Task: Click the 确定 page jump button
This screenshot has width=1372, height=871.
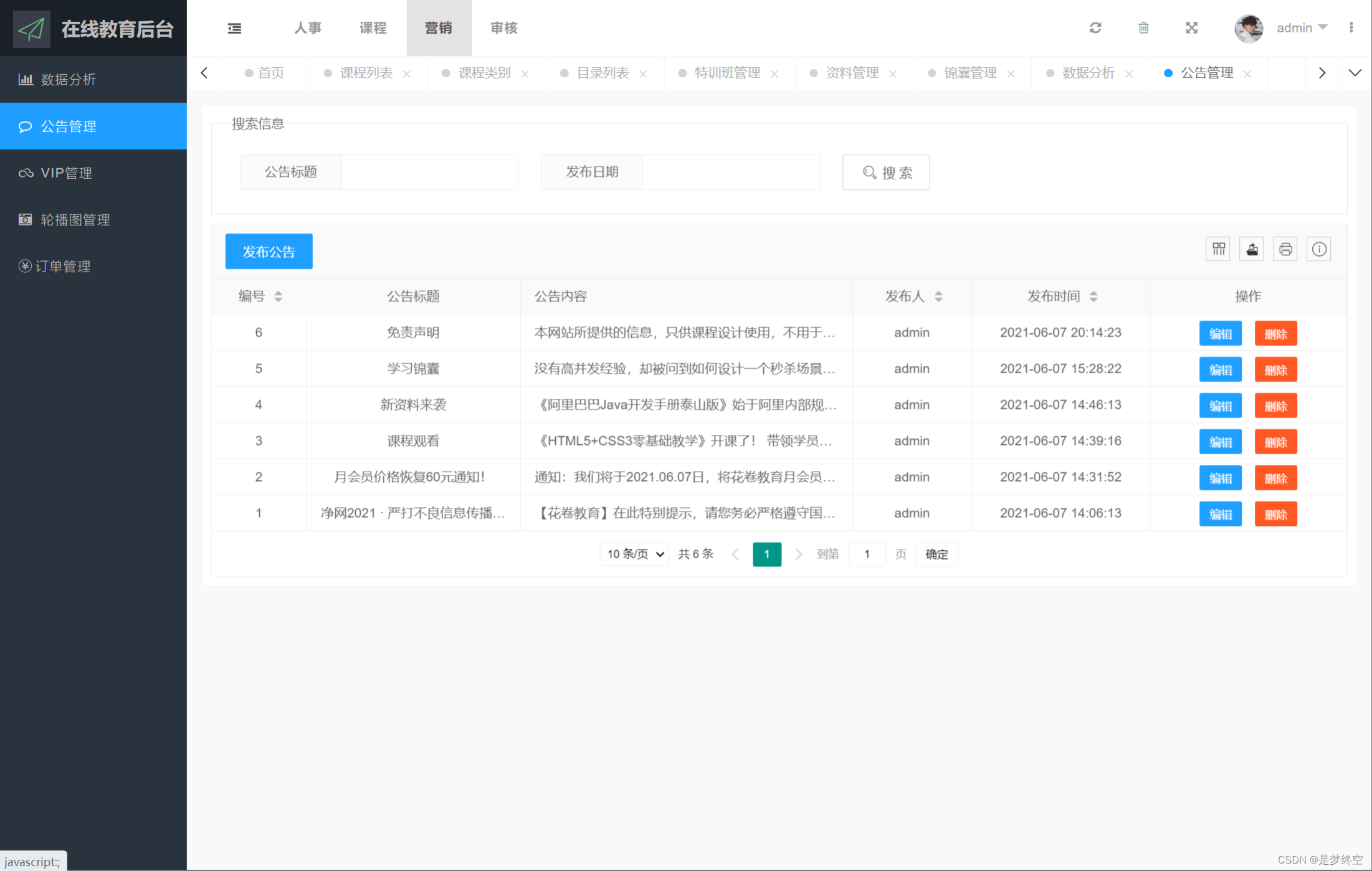Action: click(936, 554)
